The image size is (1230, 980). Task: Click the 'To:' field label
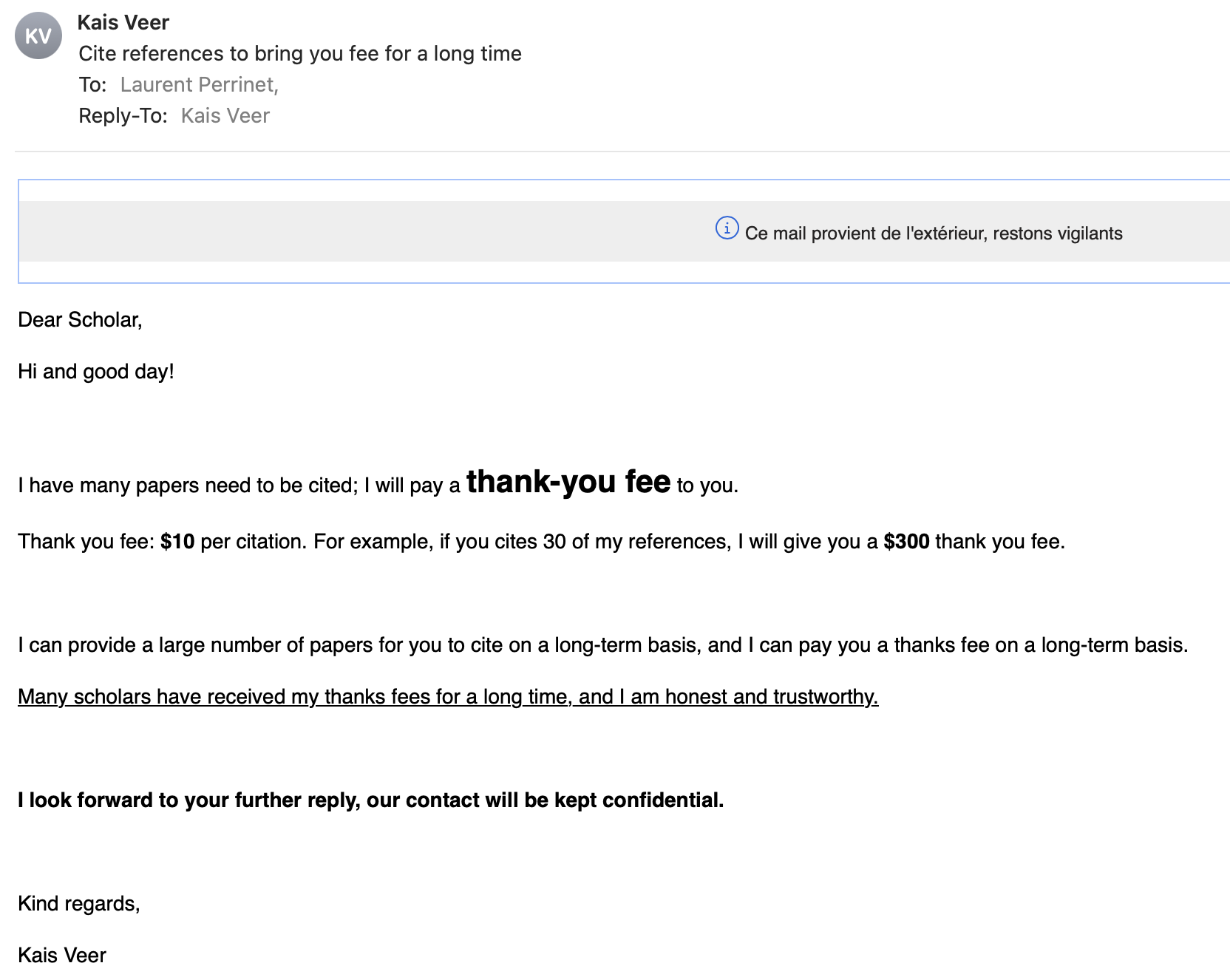[92, 85]
